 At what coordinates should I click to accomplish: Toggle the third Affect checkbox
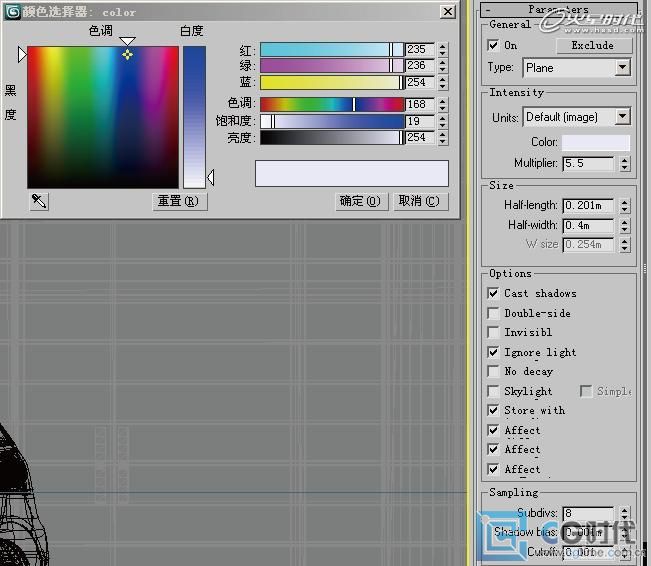pyautogui.click(x=493, y=469)
